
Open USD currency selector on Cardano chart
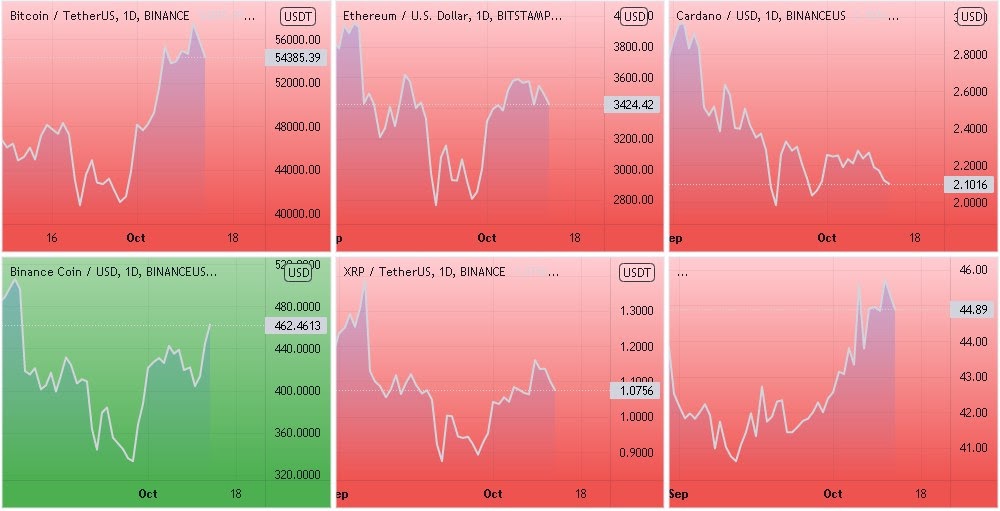pos(971,16)
